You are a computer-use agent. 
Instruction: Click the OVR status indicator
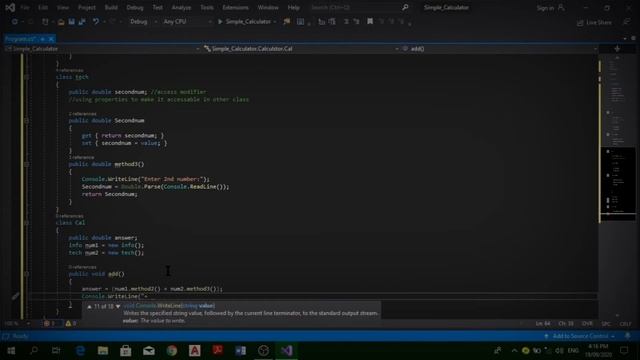click(587, 324)
